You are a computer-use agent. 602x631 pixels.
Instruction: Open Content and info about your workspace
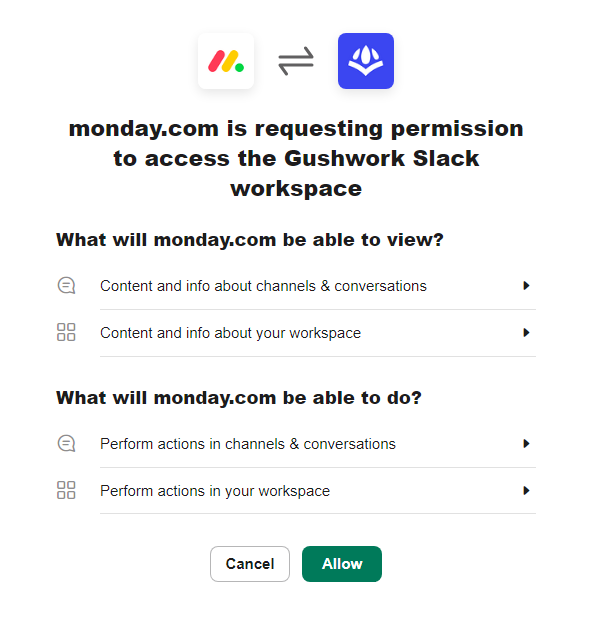click(296, 333)
